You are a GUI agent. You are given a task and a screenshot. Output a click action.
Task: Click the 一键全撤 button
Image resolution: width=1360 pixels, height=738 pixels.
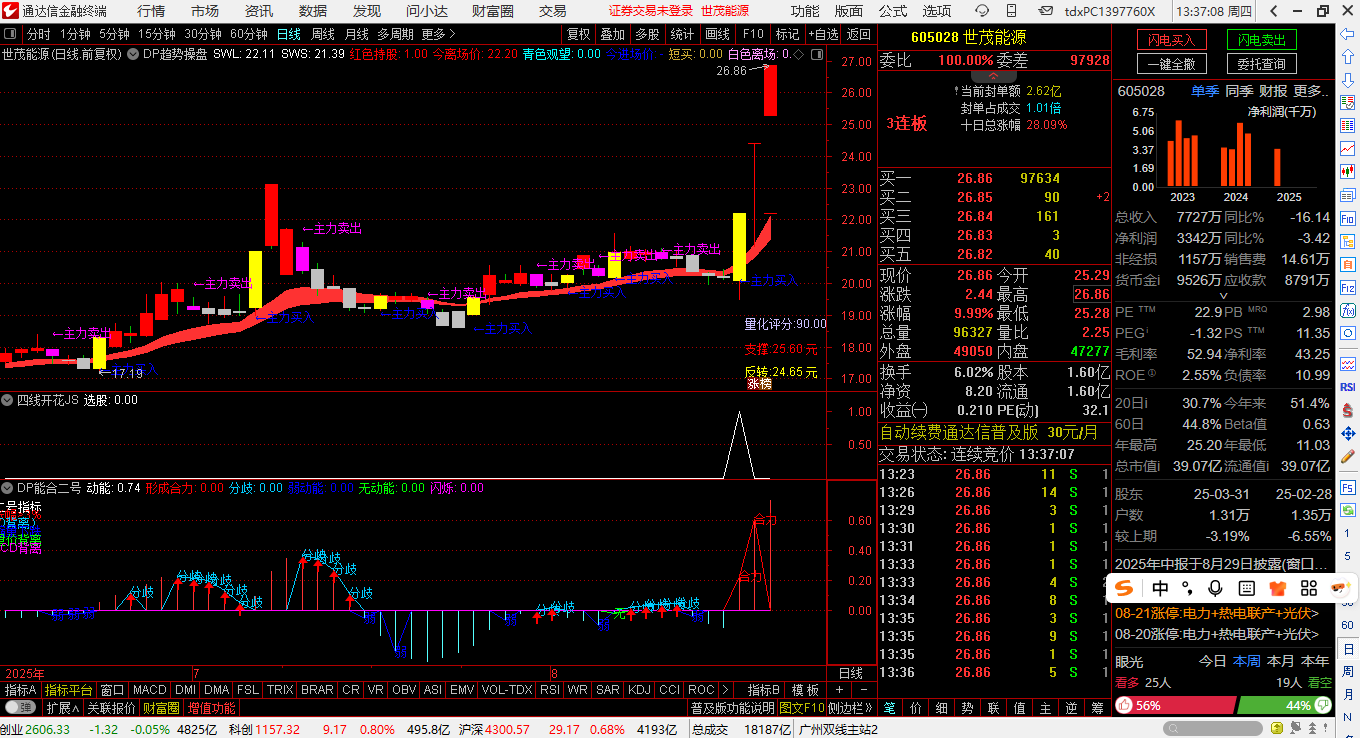coord(1172,64)
